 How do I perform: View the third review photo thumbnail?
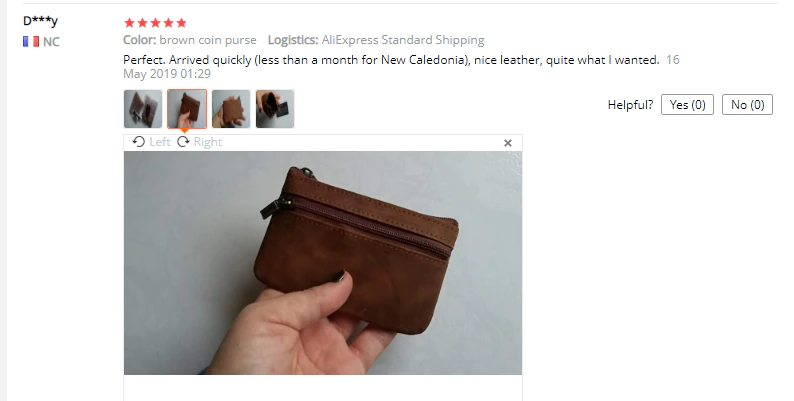(x=231, y=109)
